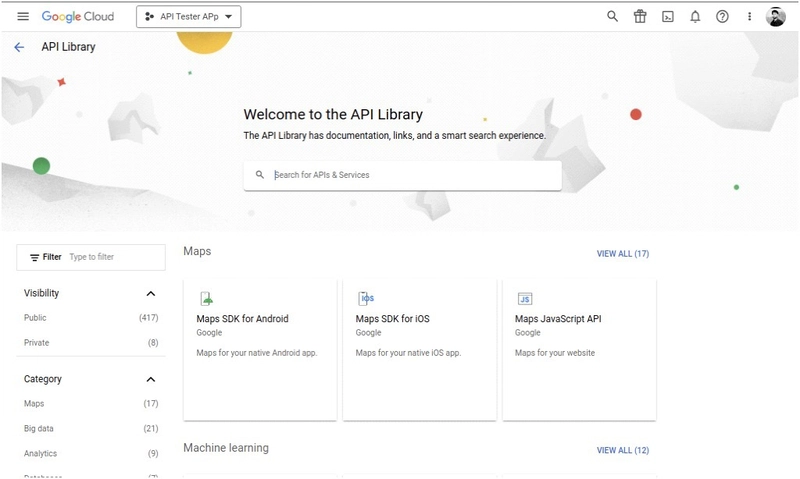Viewport: 800px width, 479px height.
Task: Open the free trial gift icon
Action: pyautogui.click(x=640, y=16)
